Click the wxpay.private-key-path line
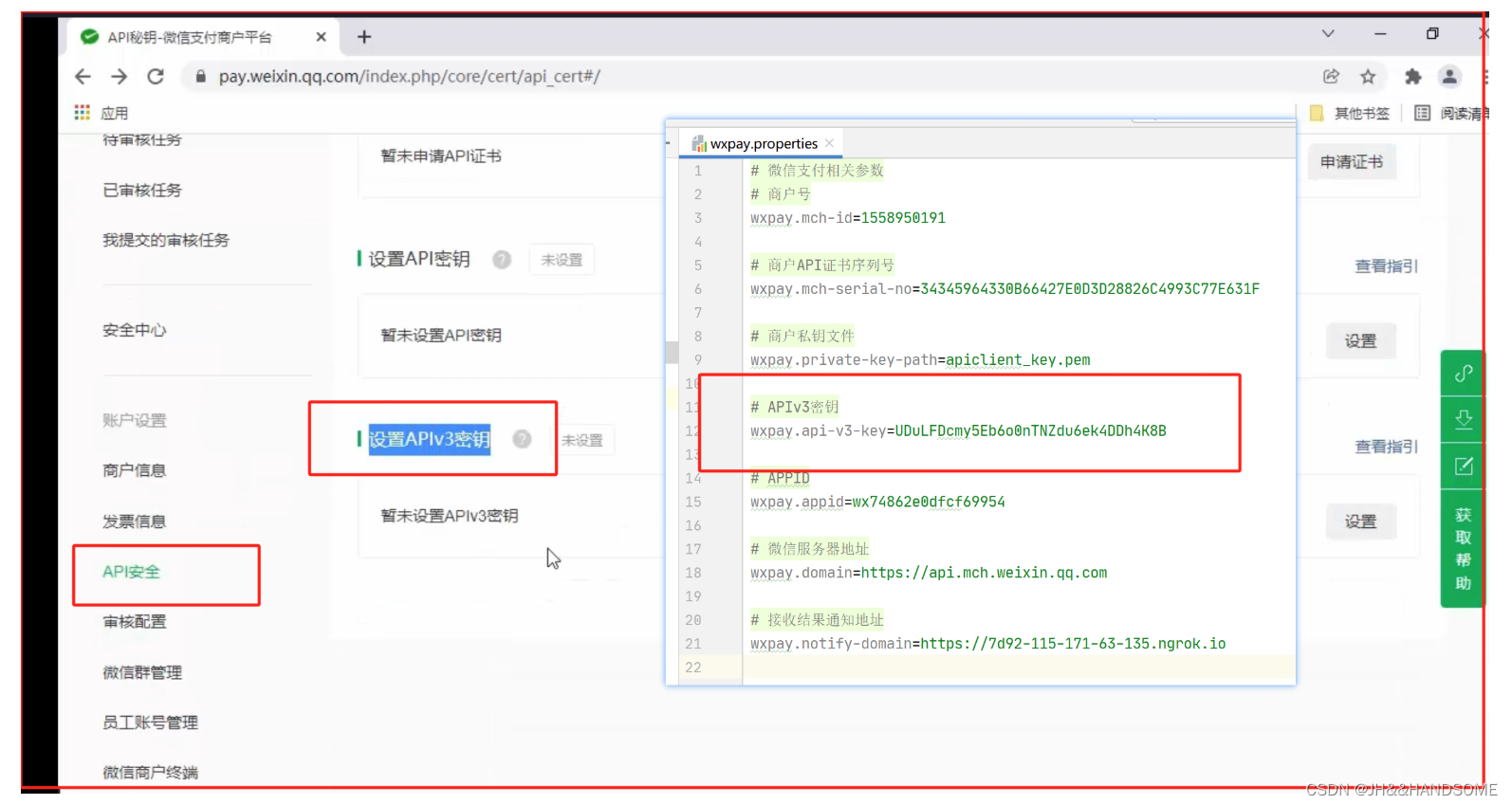The height and width of the screenshot is (805, 1512). coord(920,360)
